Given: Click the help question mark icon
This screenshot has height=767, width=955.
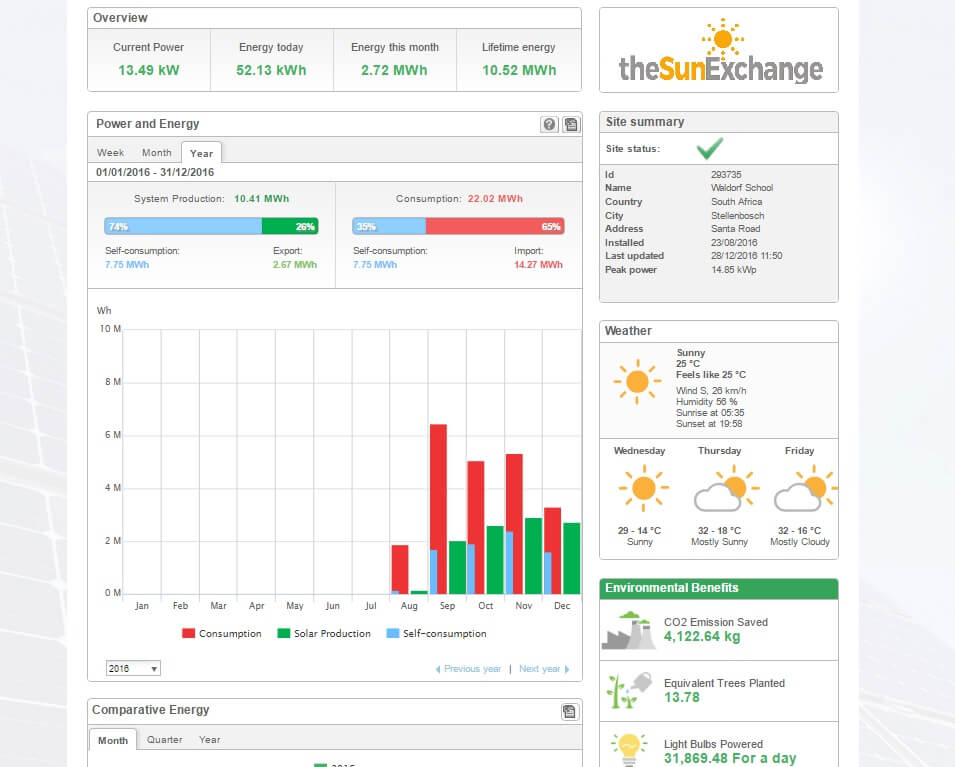Looking at the screenshot, I should click(549, 125).
